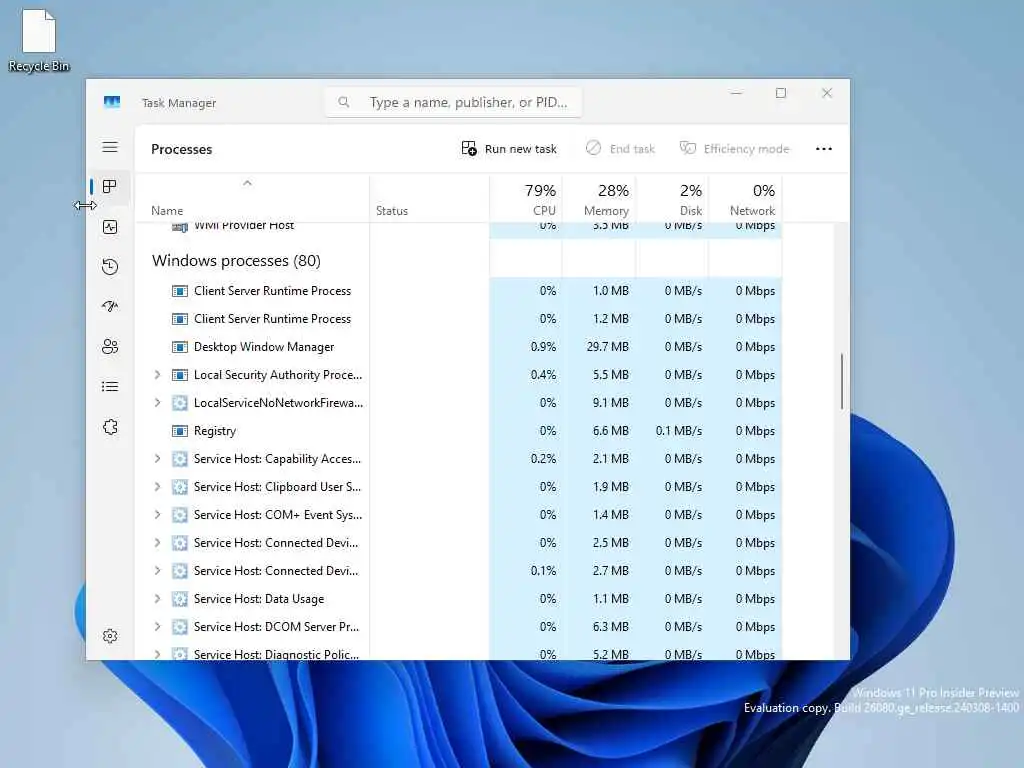Image resolution: width=1024 pixels, height=768 pixels.
Task: Click the Desktop Window Manager process icon
Action: tap(180, 347)
